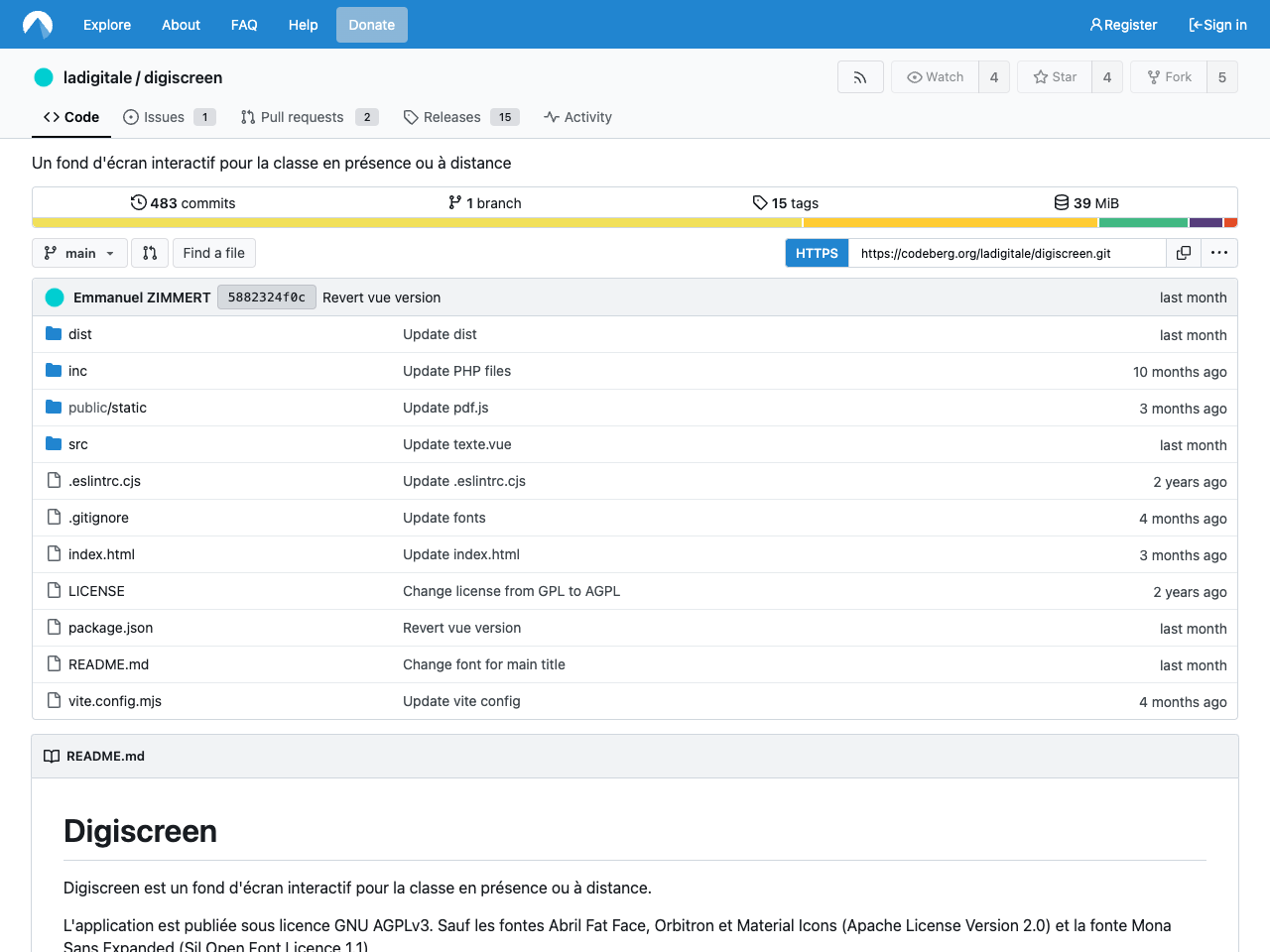The height and width of the screenshot is (952, 1270).
Task: Open the digiscreen repository name link
Action: click(x=183, y=77)
